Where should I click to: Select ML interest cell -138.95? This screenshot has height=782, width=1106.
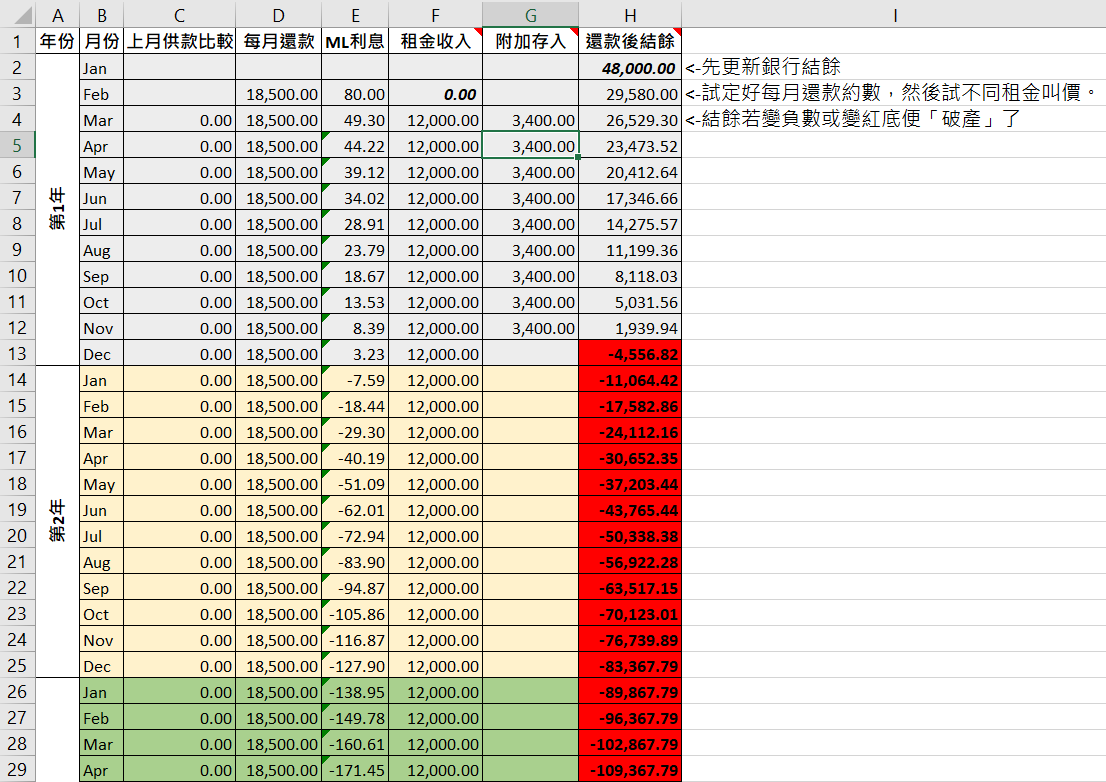pos(355,692)
